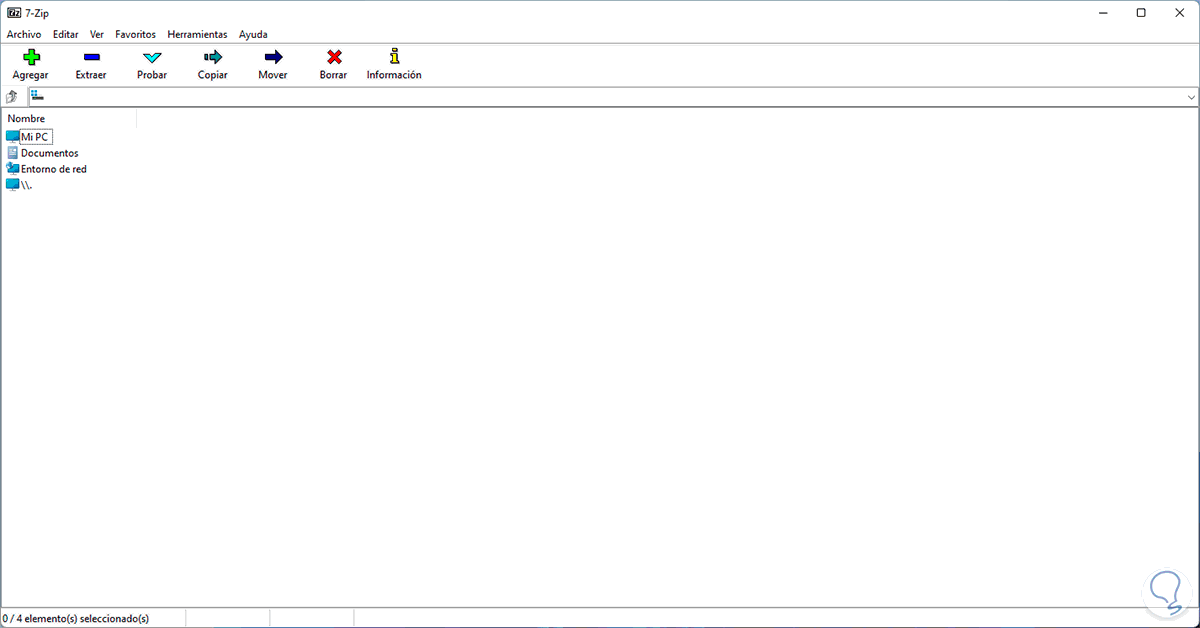1200x628 pixels.
Task: Click the Mover arrow icon
Action: [x=273, y=58]
